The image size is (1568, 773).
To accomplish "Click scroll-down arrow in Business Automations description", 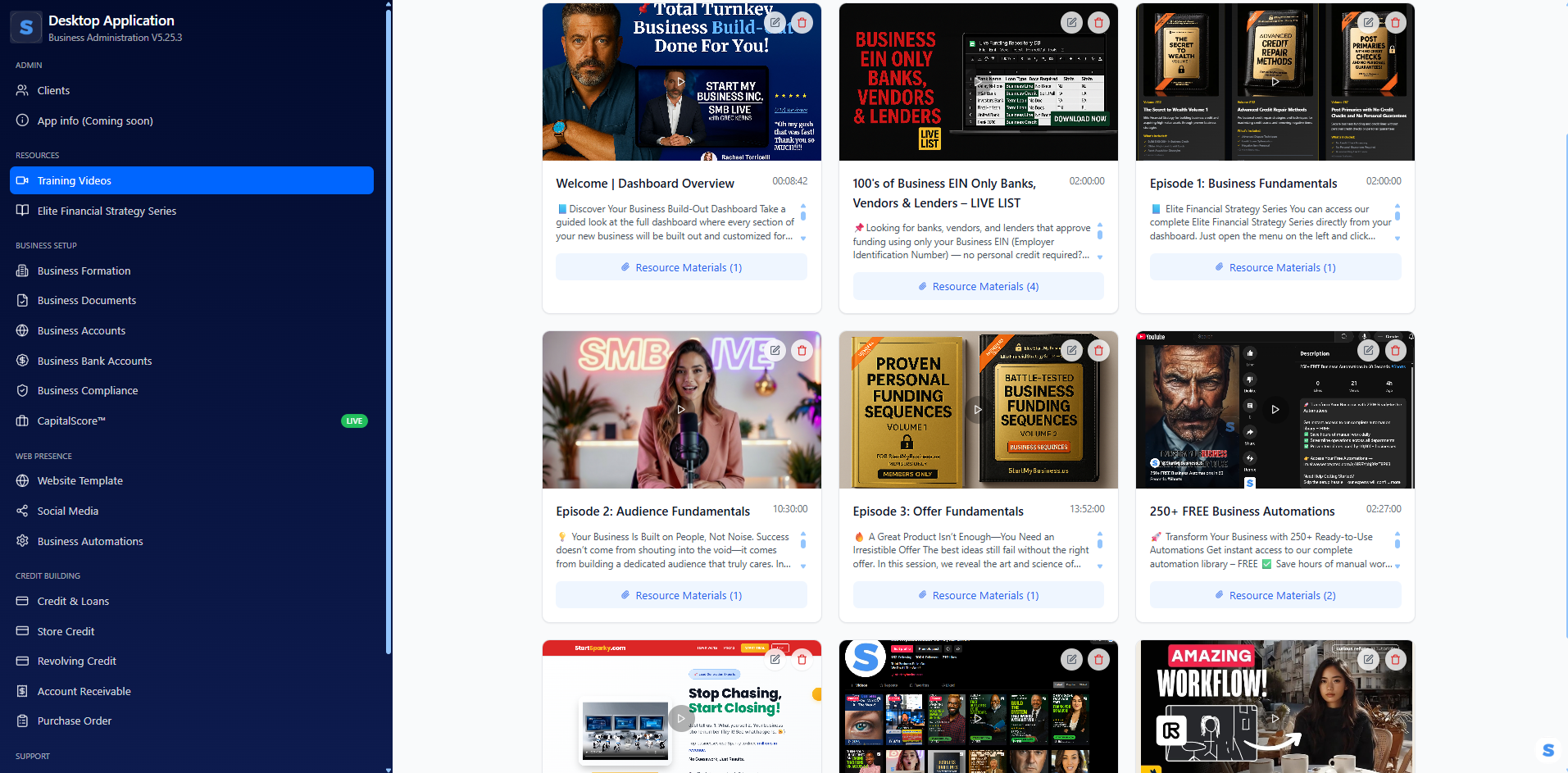I will pos(1398,566).
